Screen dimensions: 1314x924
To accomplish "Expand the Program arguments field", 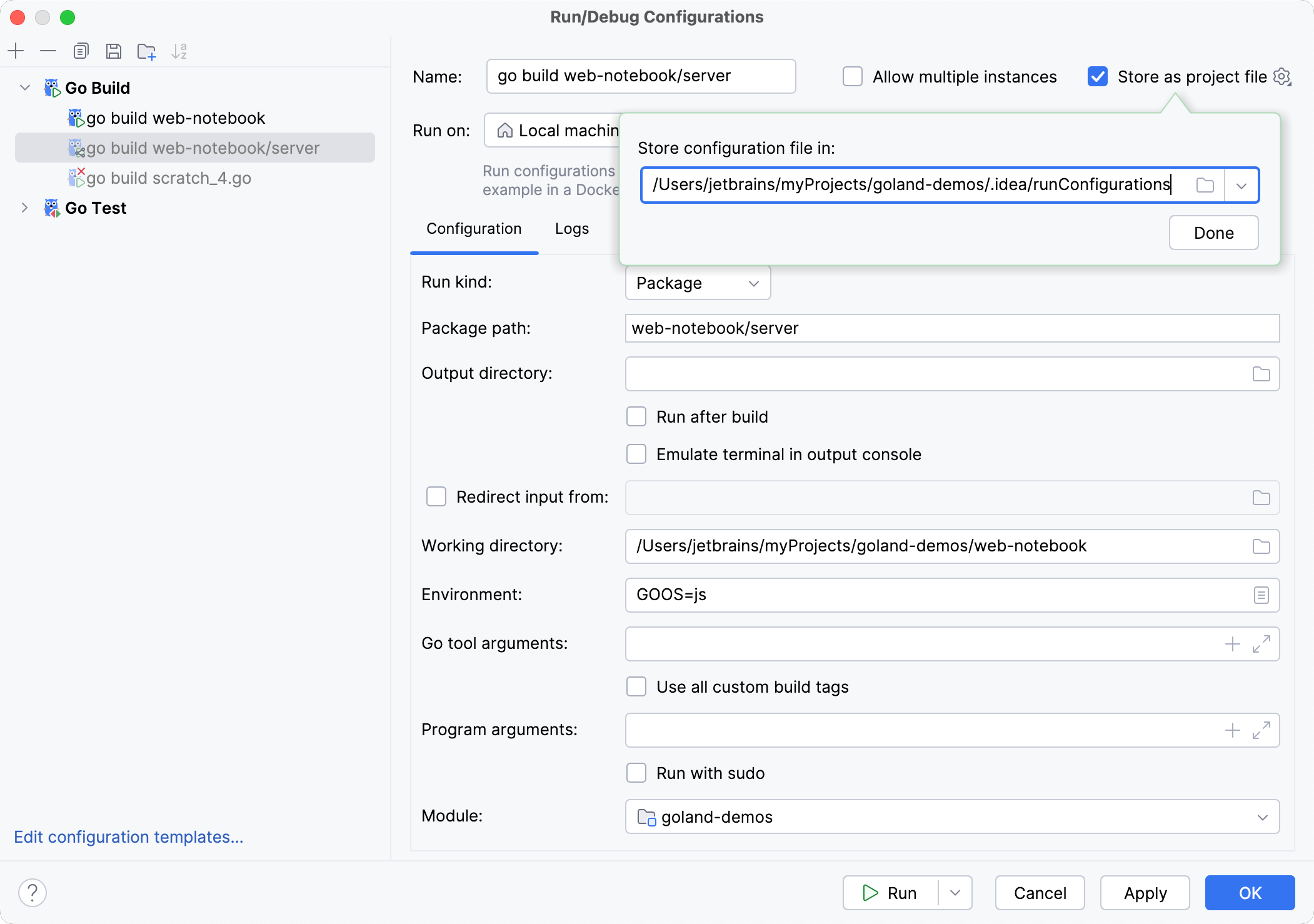I will (x=1261, y=730).
